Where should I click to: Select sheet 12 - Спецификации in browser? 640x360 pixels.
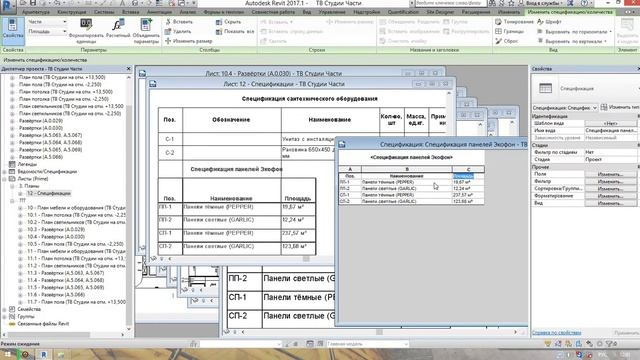click(x=49, y=193)
